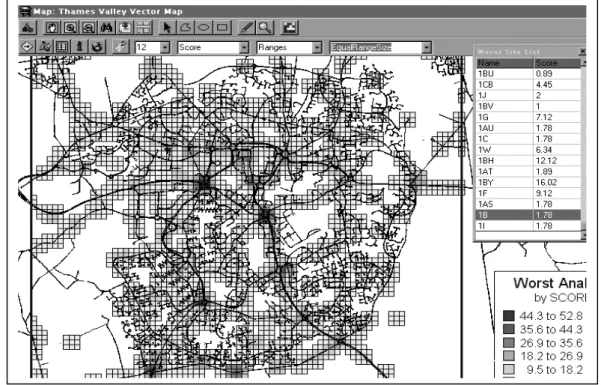Screen dimensions: 601x385
Task: Select site 1W in the list
Action: coord(529,150)
